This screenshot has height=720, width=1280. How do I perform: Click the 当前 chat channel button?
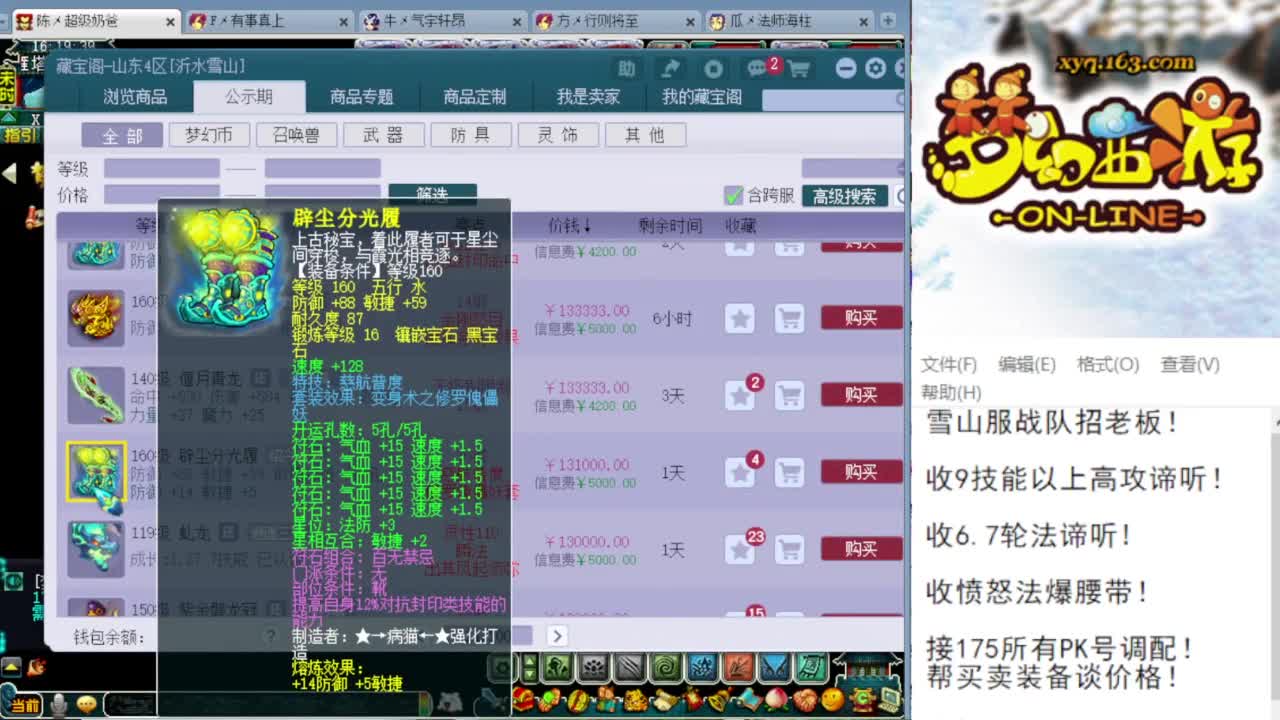25,706
